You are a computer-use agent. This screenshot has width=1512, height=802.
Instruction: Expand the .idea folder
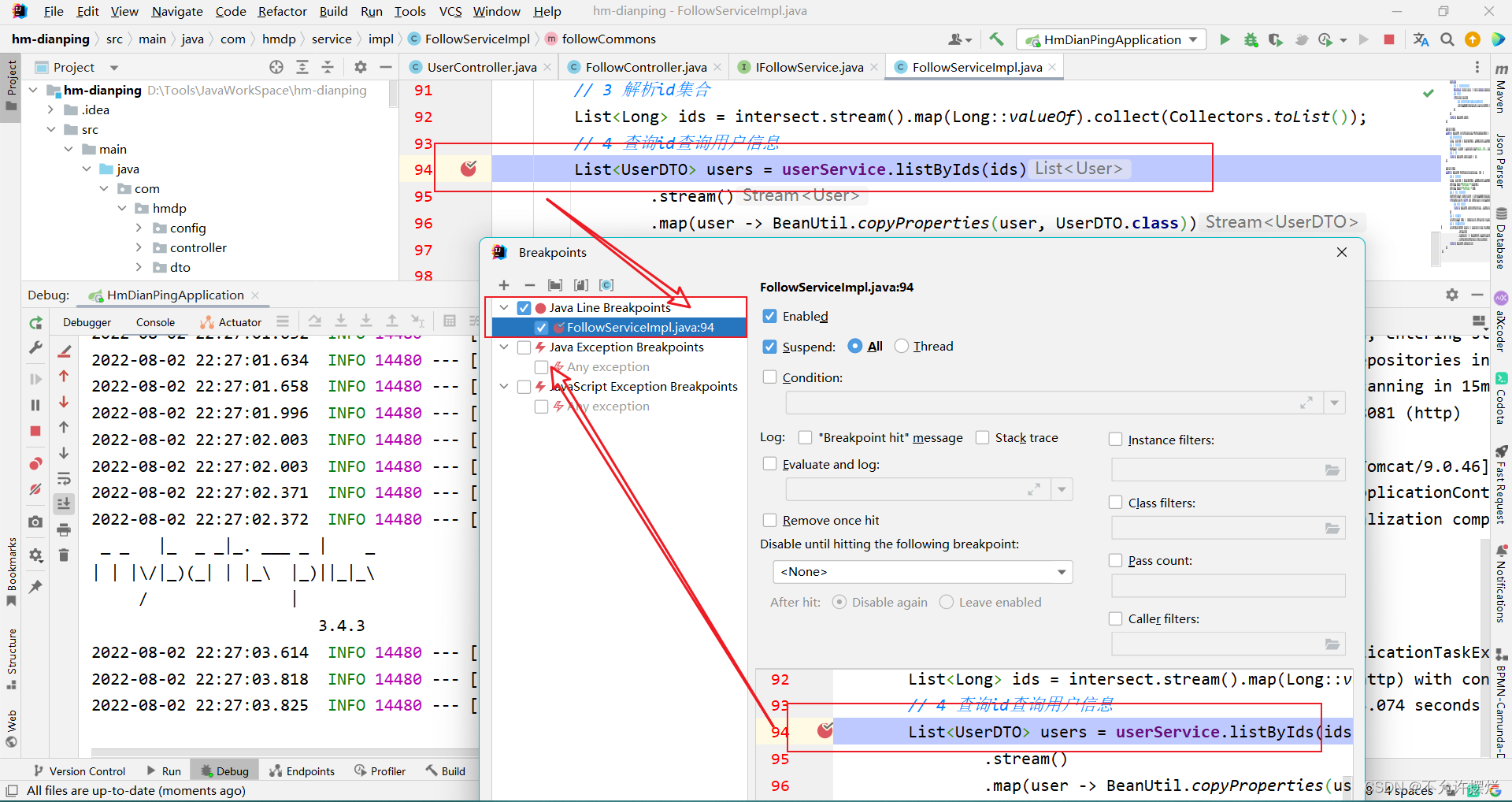[50, 110]
